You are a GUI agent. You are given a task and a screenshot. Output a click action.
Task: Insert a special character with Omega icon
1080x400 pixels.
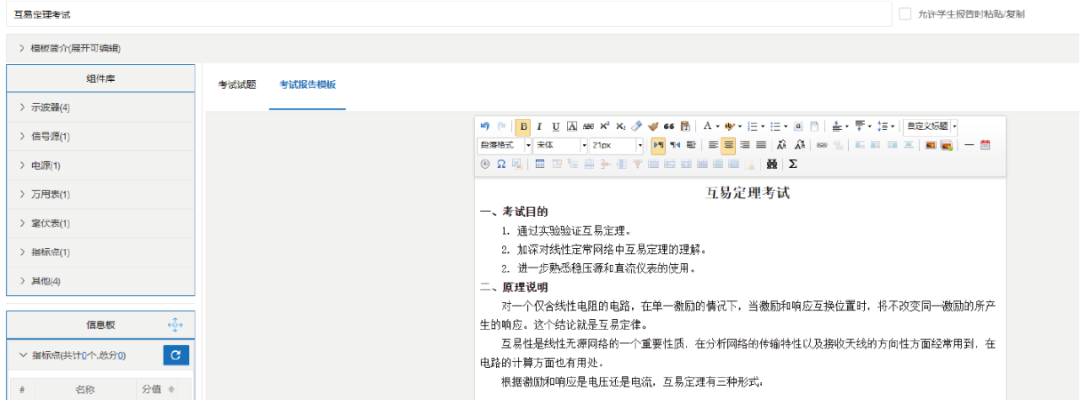coord(501,163)
